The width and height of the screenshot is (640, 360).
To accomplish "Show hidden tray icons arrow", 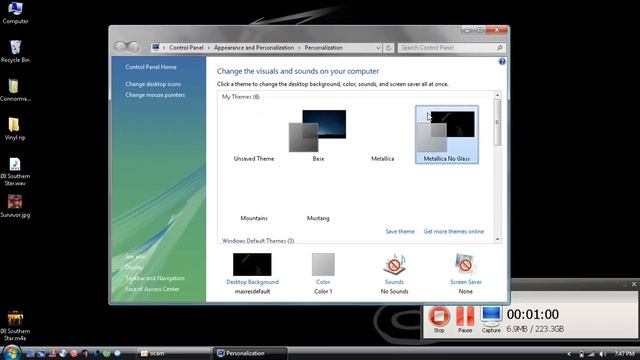I will click(570, 354).
